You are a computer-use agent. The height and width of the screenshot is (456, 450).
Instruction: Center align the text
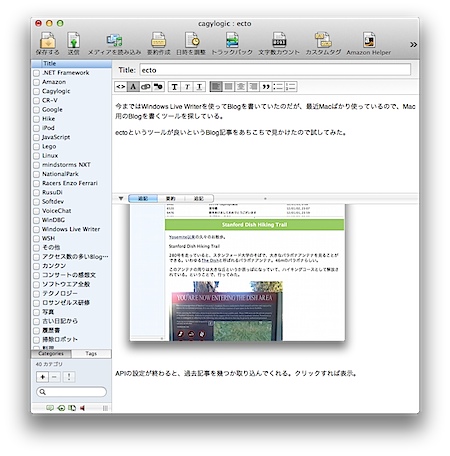(x=241, y=87)
